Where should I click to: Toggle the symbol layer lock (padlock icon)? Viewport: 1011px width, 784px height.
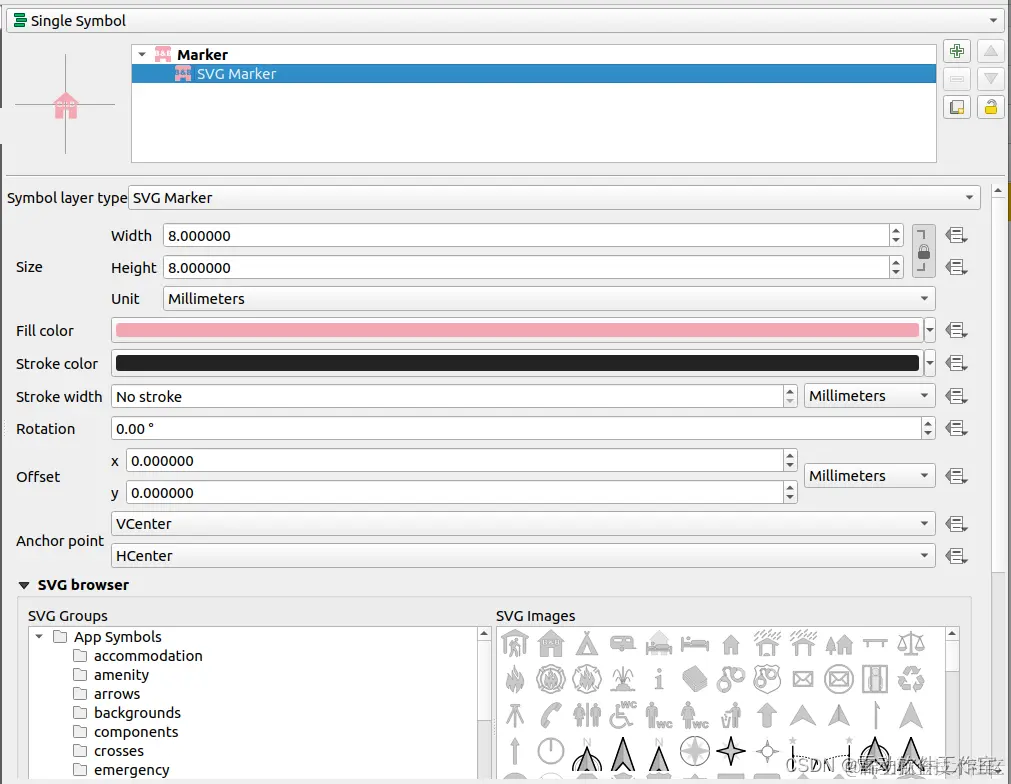[991, 107]
